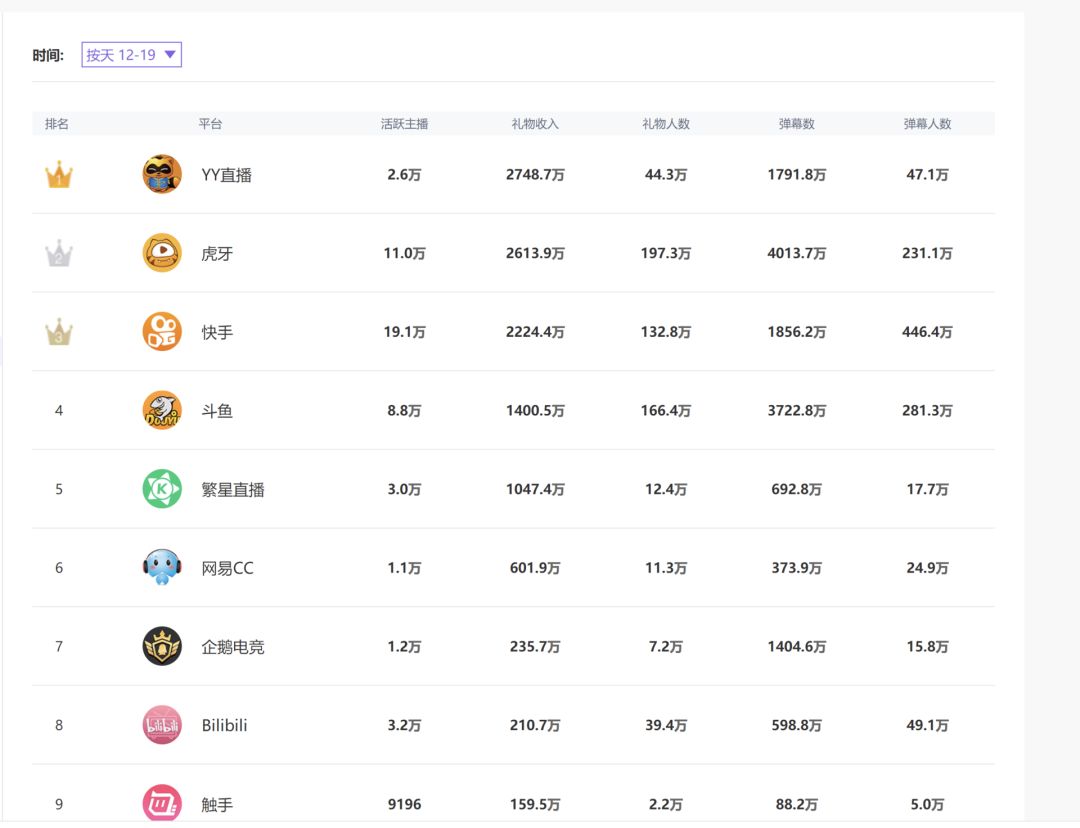The height and width of the screenshot is (828, 1080).
Task: Open the 按天 12-19 date dropdown
Action: (x=131, y=55)
